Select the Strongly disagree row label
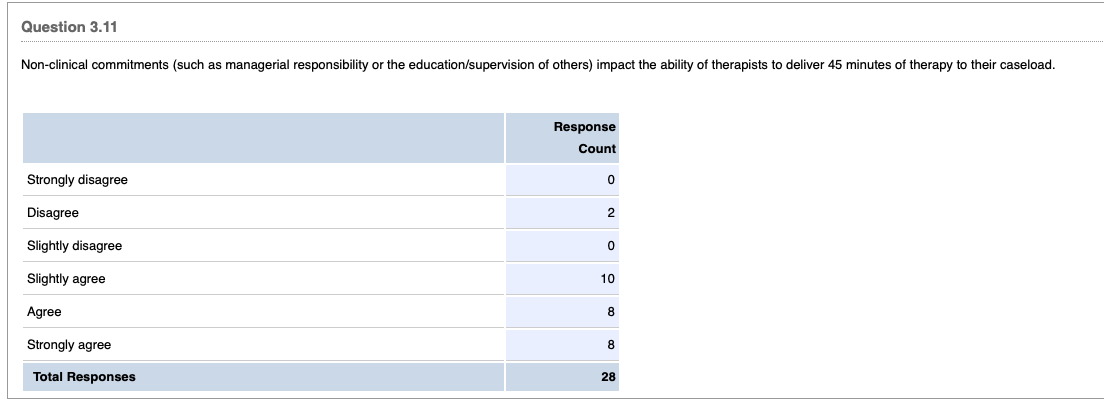Screen dimensions: 1104x408 click(77, 180)
